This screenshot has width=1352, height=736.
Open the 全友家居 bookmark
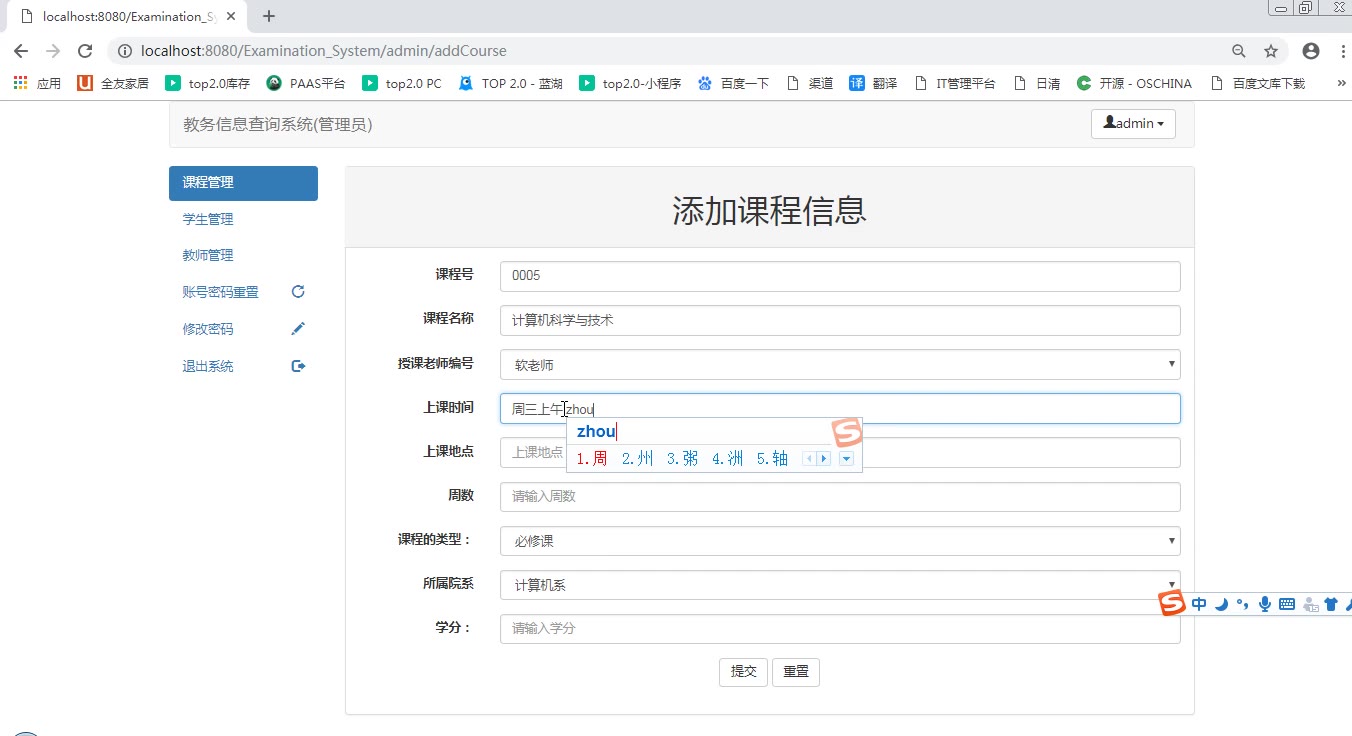[113, 84]
